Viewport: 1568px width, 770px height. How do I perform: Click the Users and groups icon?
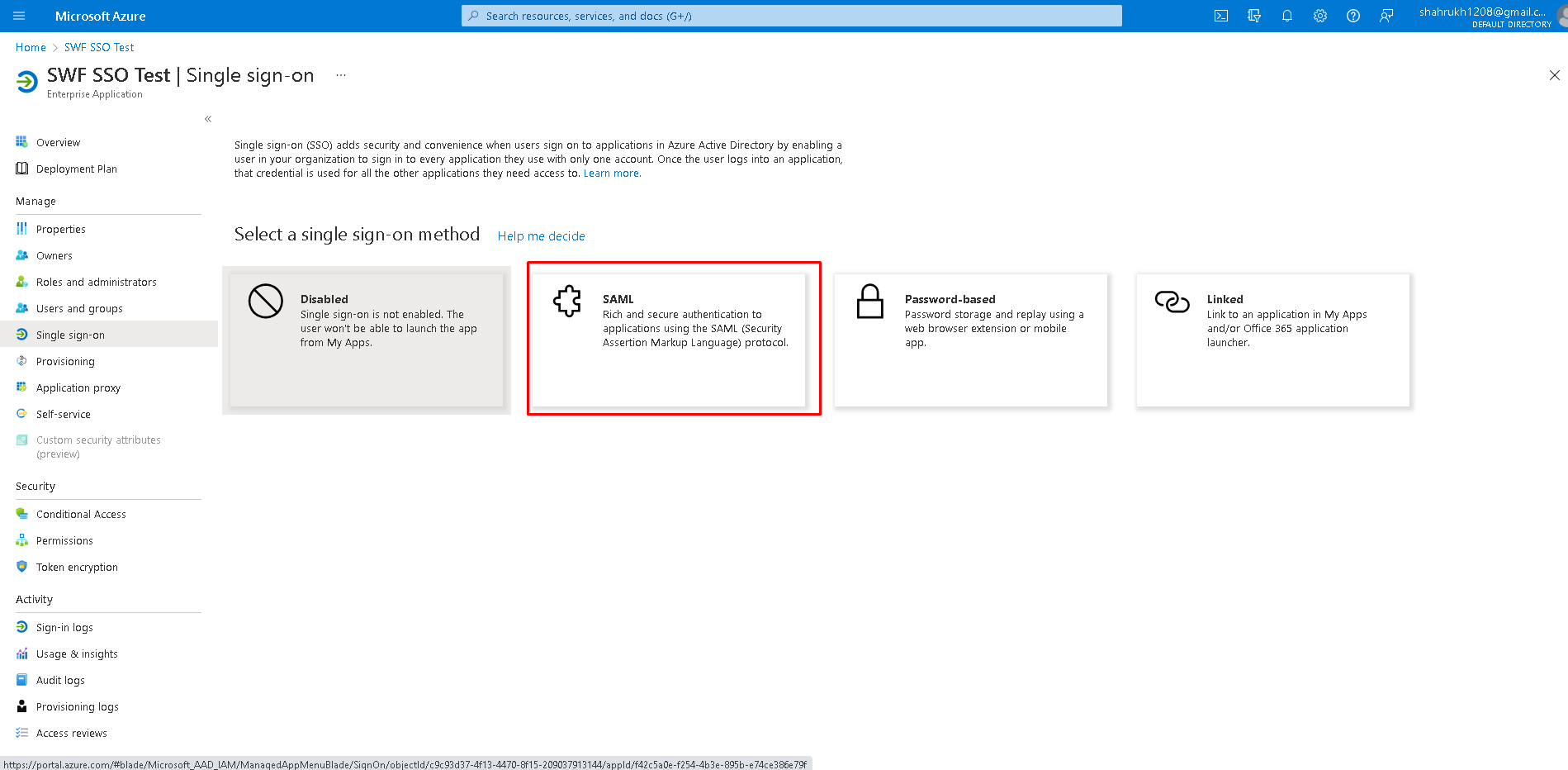(x=22, y=308)
